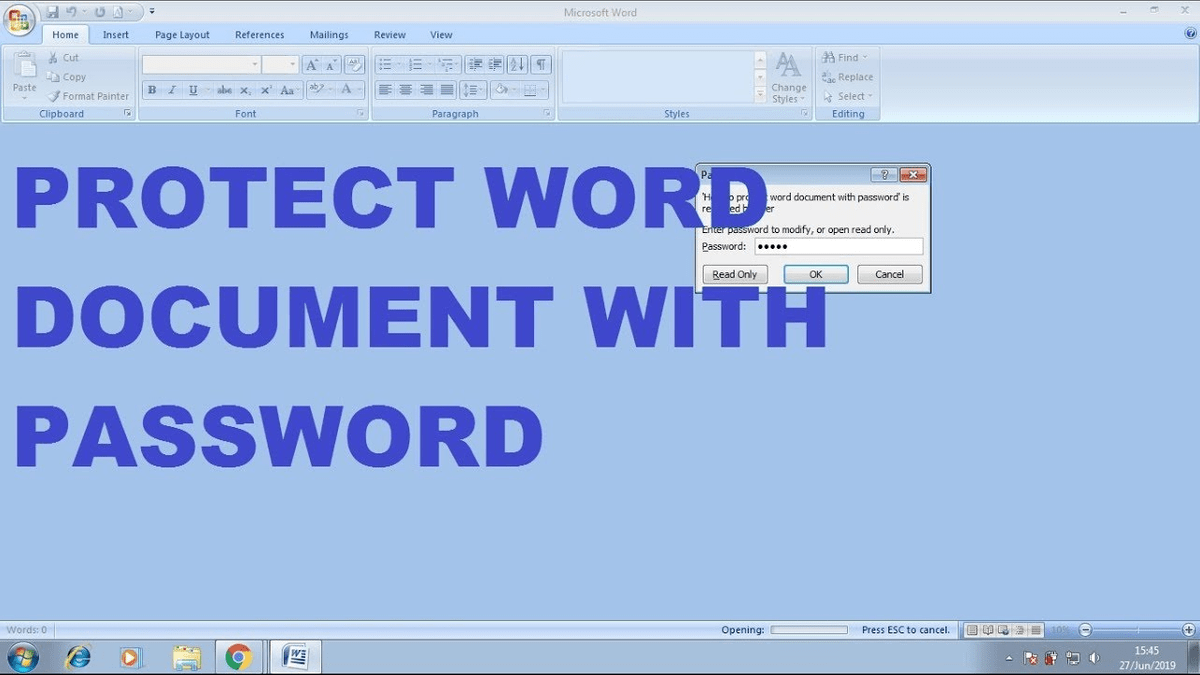This screenshot has height=675, width=1200.
Task: Open the Review tab
Action: (x=390, y=35)
